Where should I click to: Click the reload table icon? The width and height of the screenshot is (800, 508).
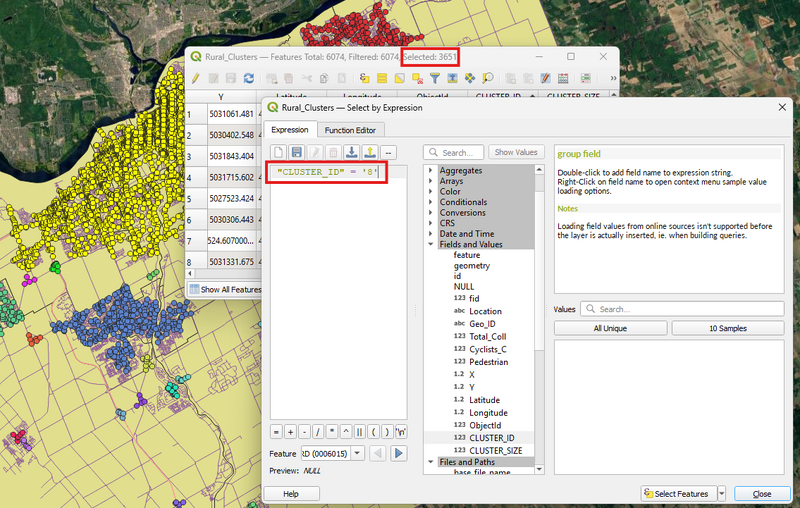point(248,78)
